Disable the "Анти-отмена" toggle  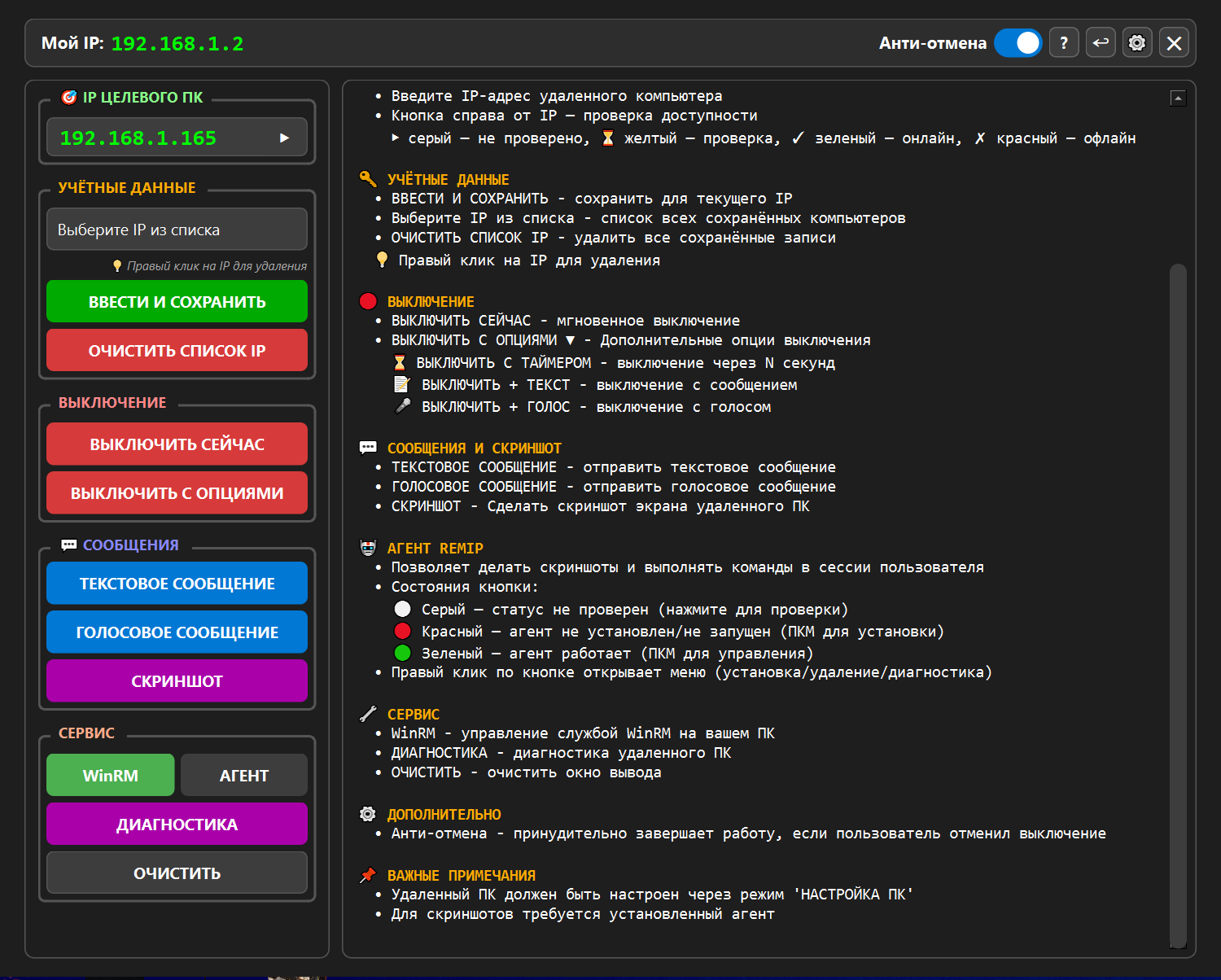click(x=1018, y=42)
